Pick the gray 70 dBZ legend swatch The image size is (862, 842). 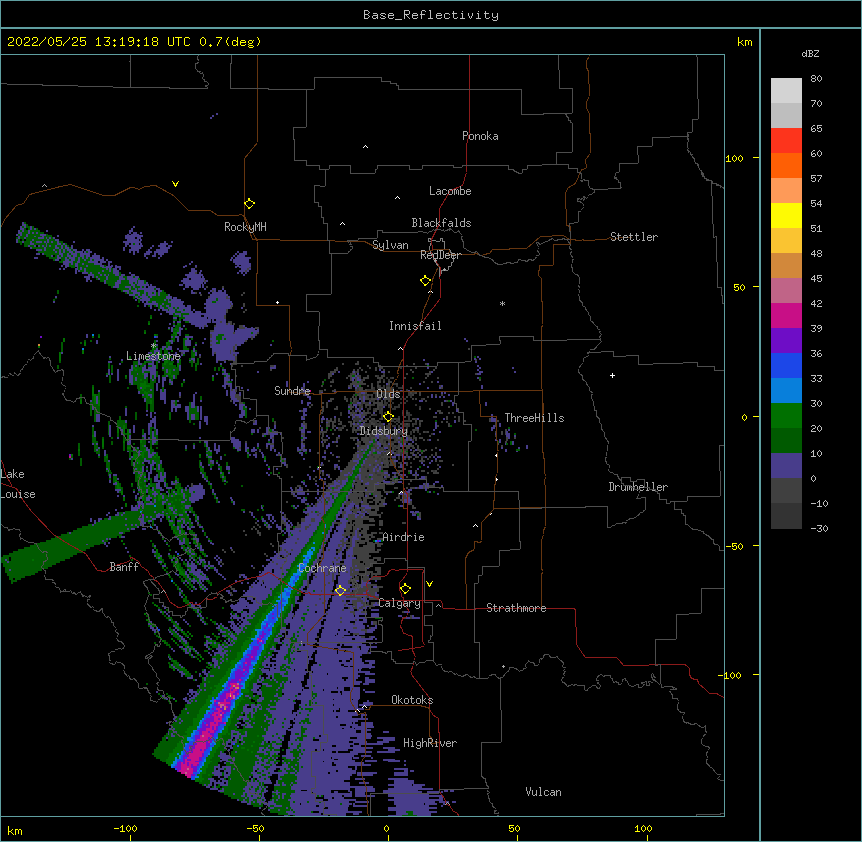(786, 115)
